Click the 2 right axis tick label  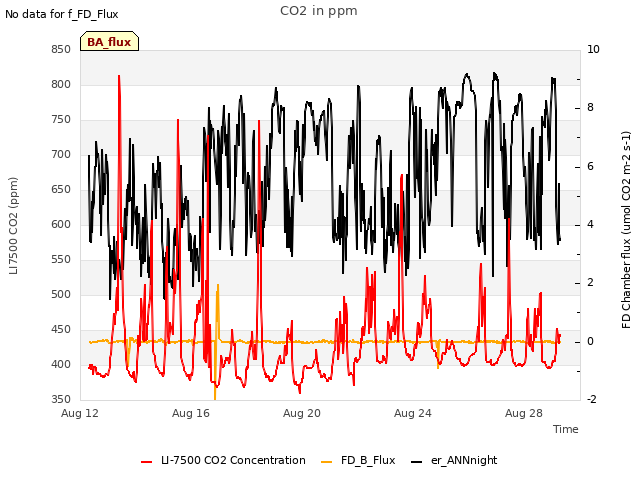click(590, 283)
